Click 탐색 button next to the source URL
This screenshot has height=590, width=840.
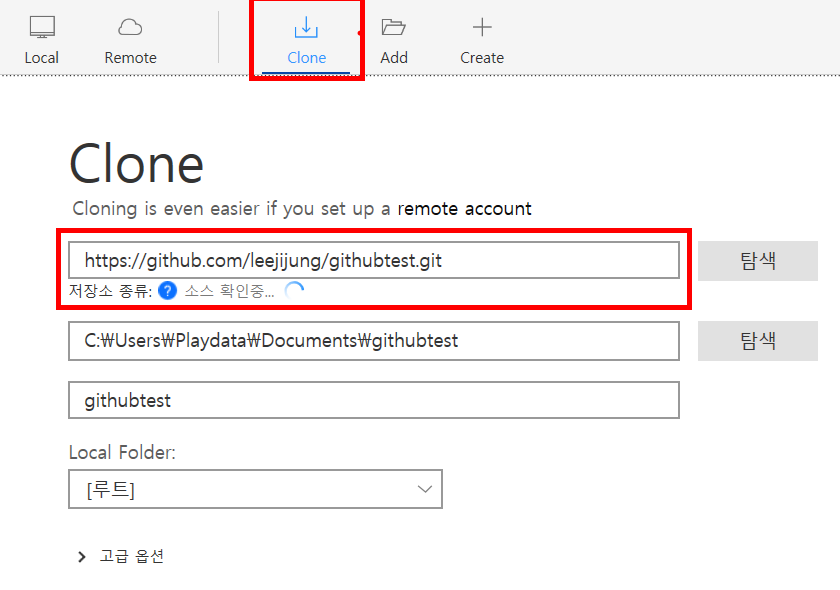click(758, 261)
